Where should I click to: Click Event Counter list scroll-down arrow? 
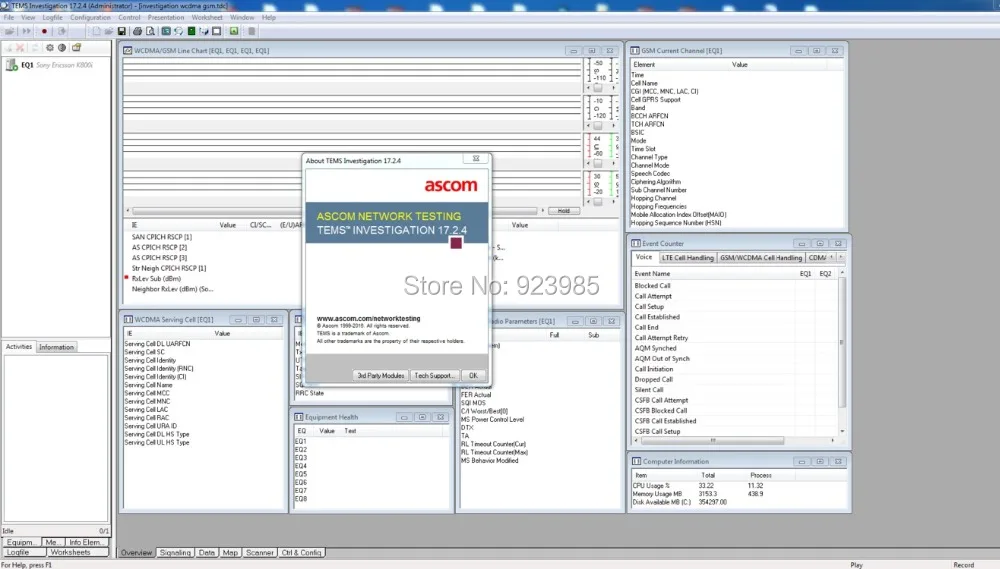[x=842, y=431]
